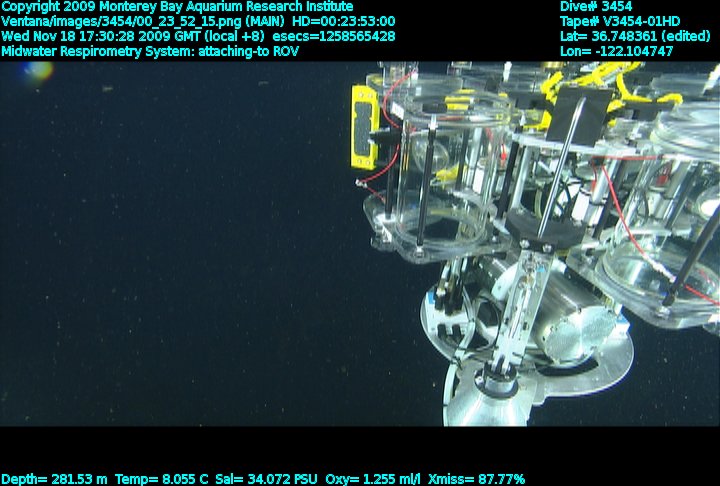Click the Depth= 281.53 m reading
The height and width of the screenshot is (486, 720).
55,479
